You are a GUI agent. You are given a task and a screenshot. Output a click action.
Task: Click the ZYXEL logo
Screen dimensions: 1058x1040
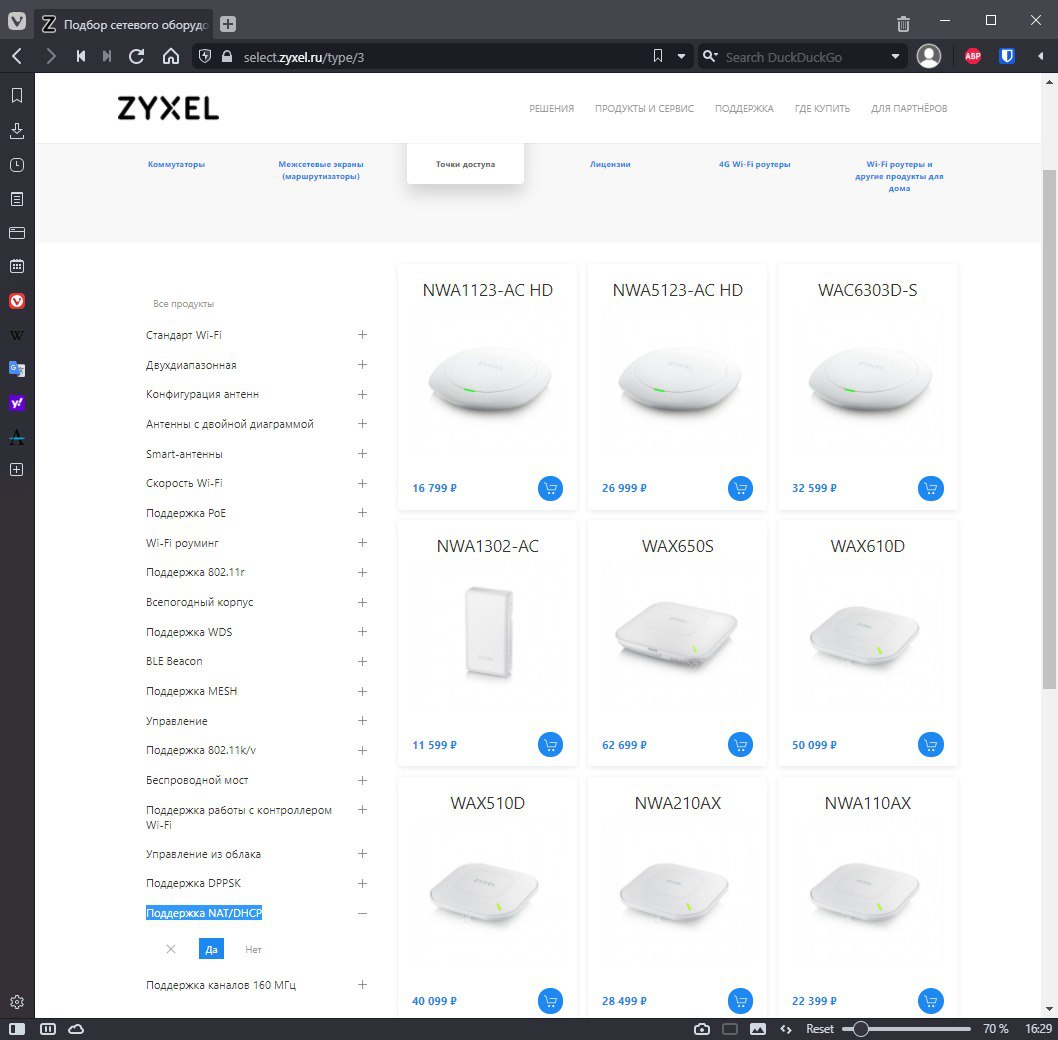pyautogui.click(x=168, y=108)
